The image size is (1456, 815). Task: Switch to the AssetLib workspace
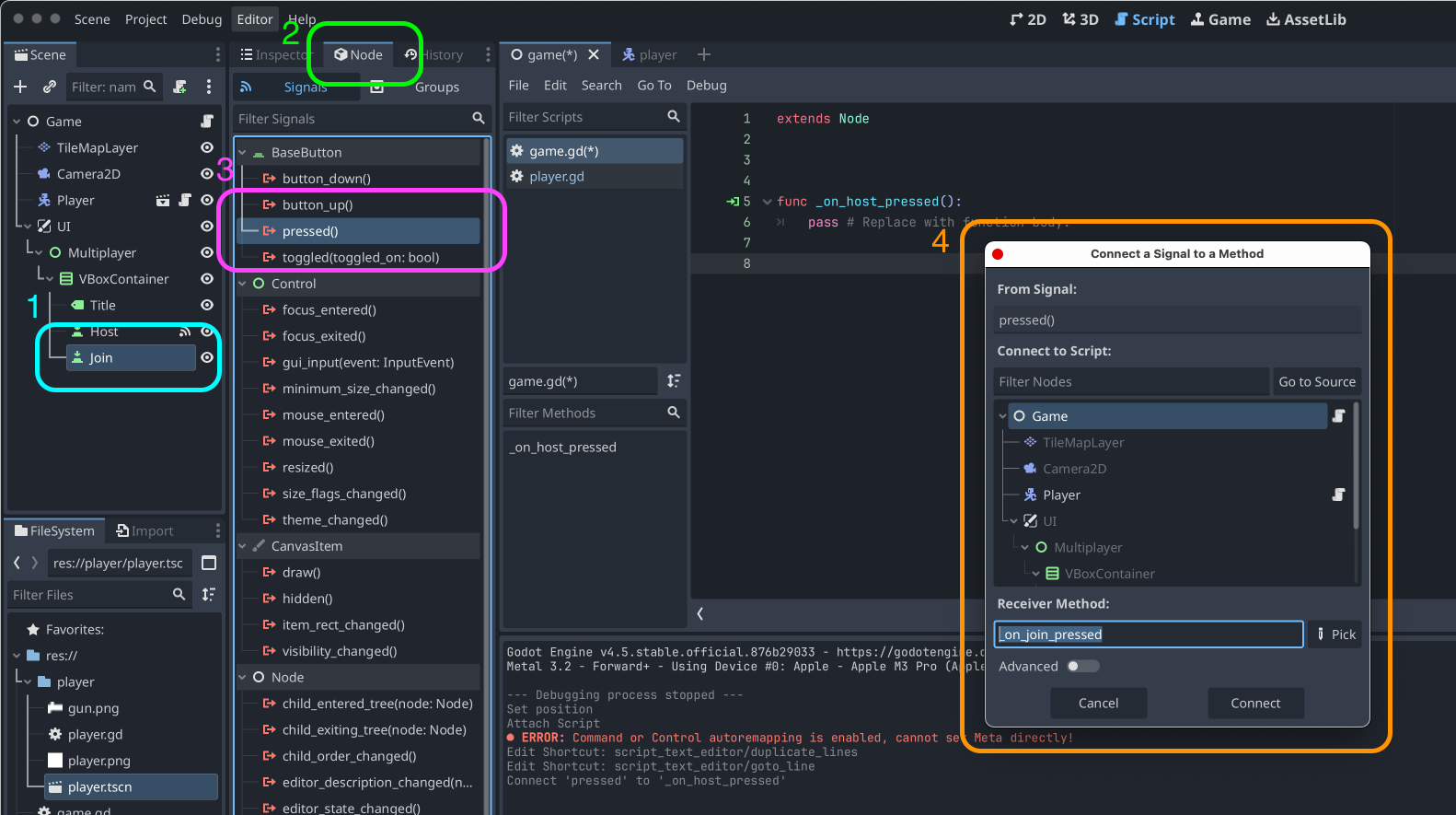pos(1306,19)
